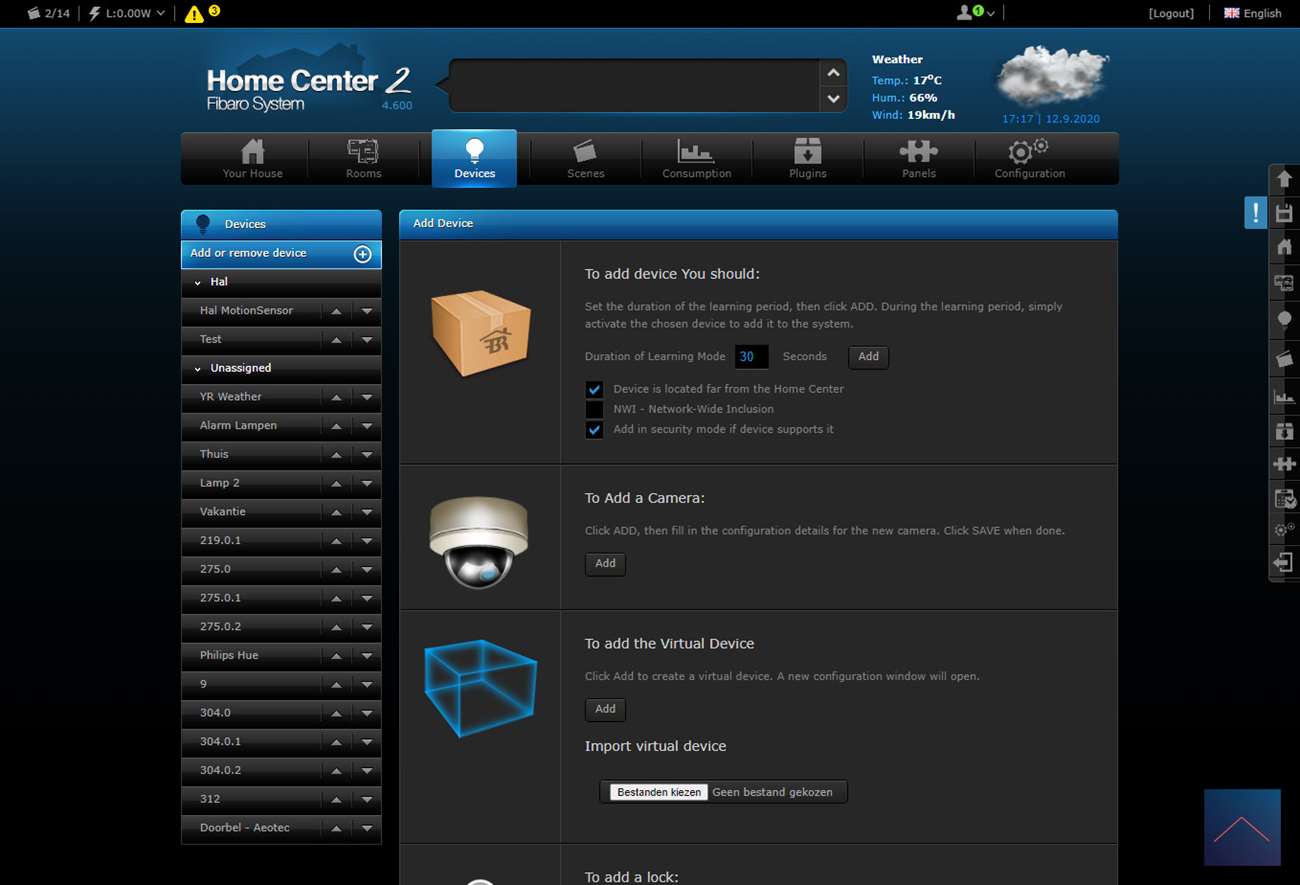Click the yellow warning notifications icon
Viewport: 1300px width, 885px height.
click(194, 14)
